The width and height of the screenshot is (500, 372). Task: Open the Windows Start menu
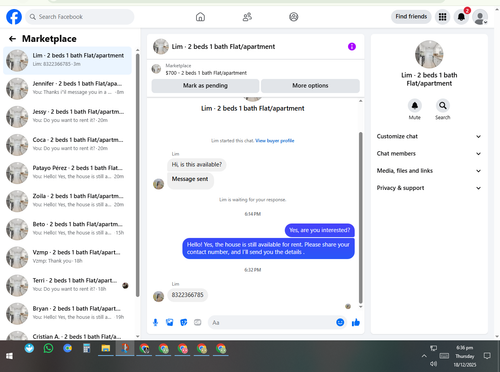coord(9,356)
